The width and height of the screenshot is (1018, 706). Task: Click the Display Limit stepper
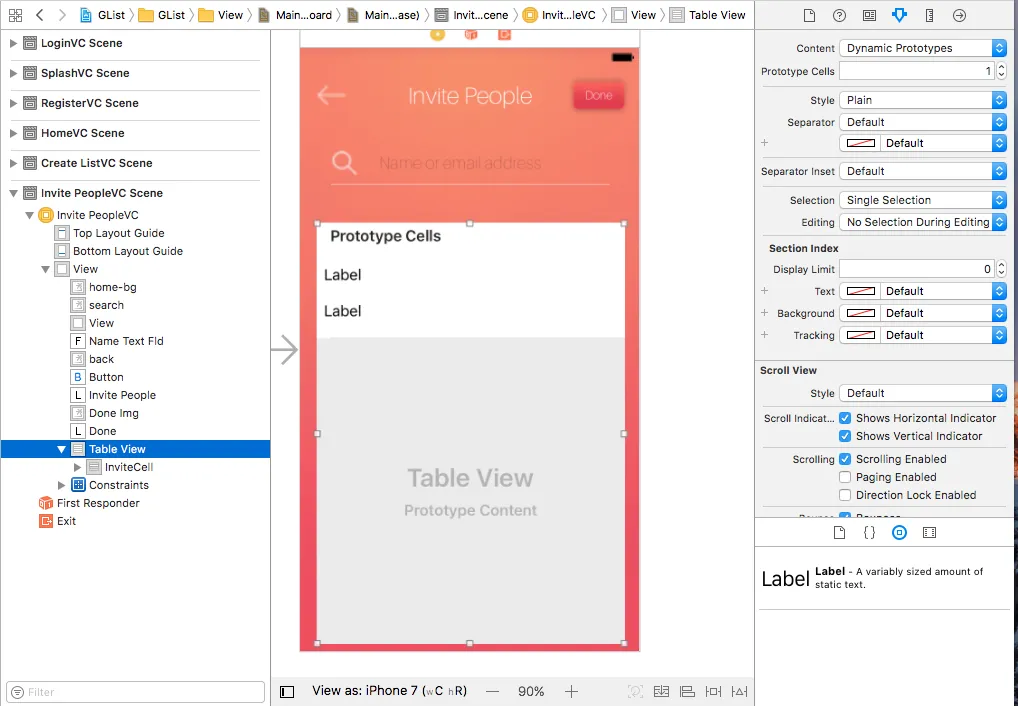click(x=1001, y=269)
